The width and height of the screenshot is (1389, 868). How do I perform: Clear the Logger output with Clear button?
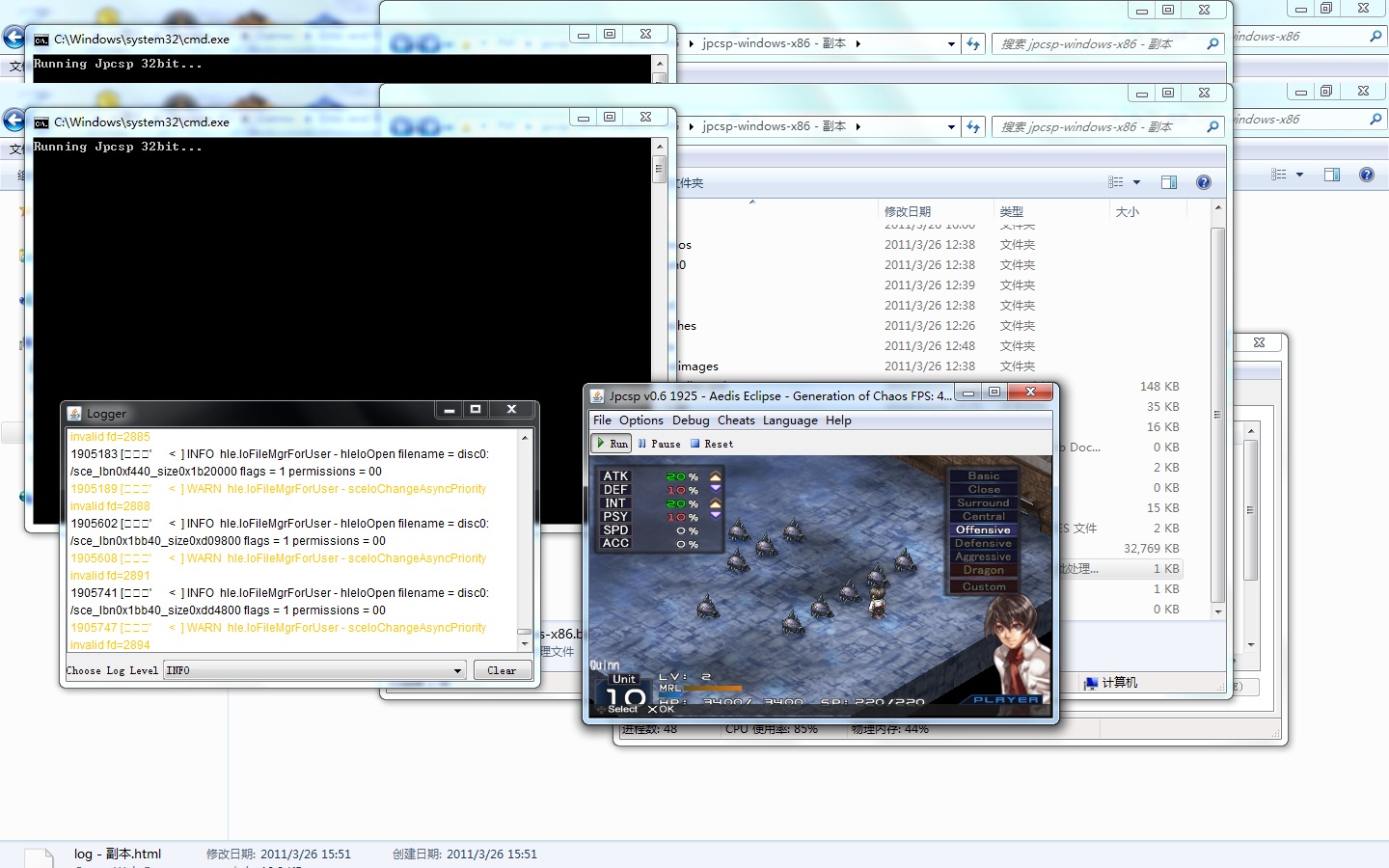(x=502, y=670)
